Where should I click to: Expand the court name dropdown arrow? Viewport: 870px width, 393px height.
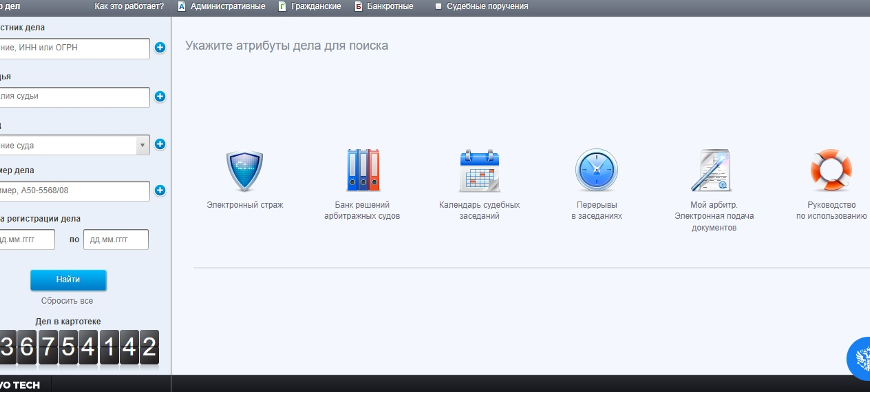143,145
